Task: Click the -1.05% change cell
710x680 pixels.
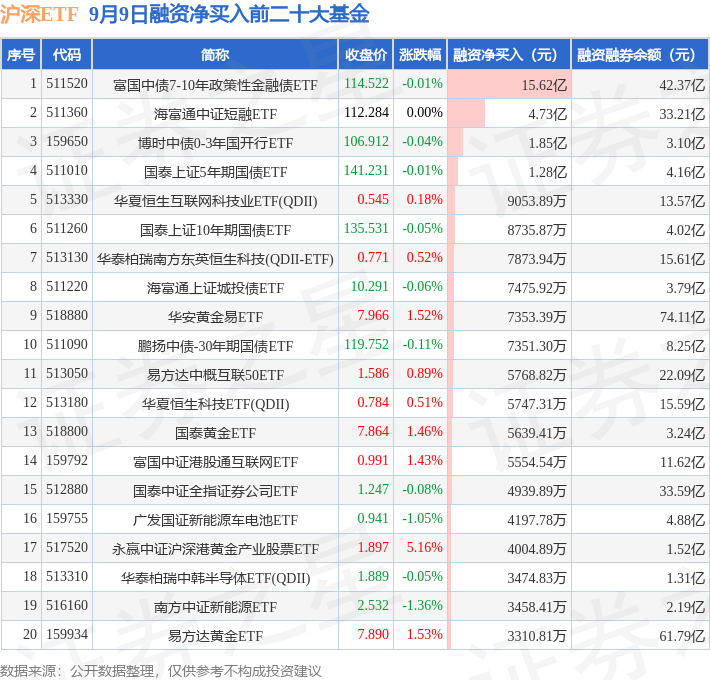Action: [422, 518]
